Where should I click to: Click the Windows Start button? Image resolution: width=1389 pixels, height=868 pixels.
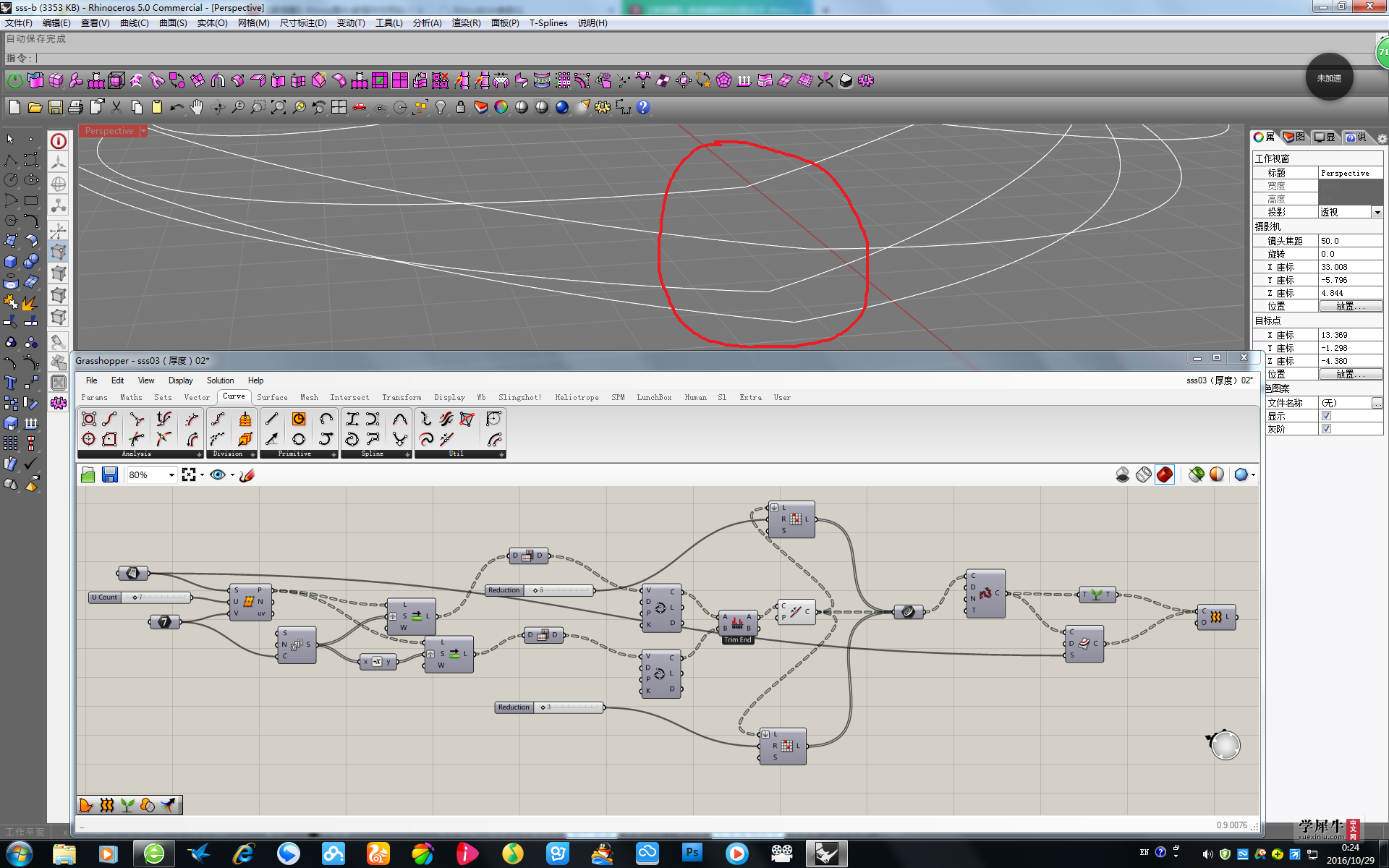point(19,854)
